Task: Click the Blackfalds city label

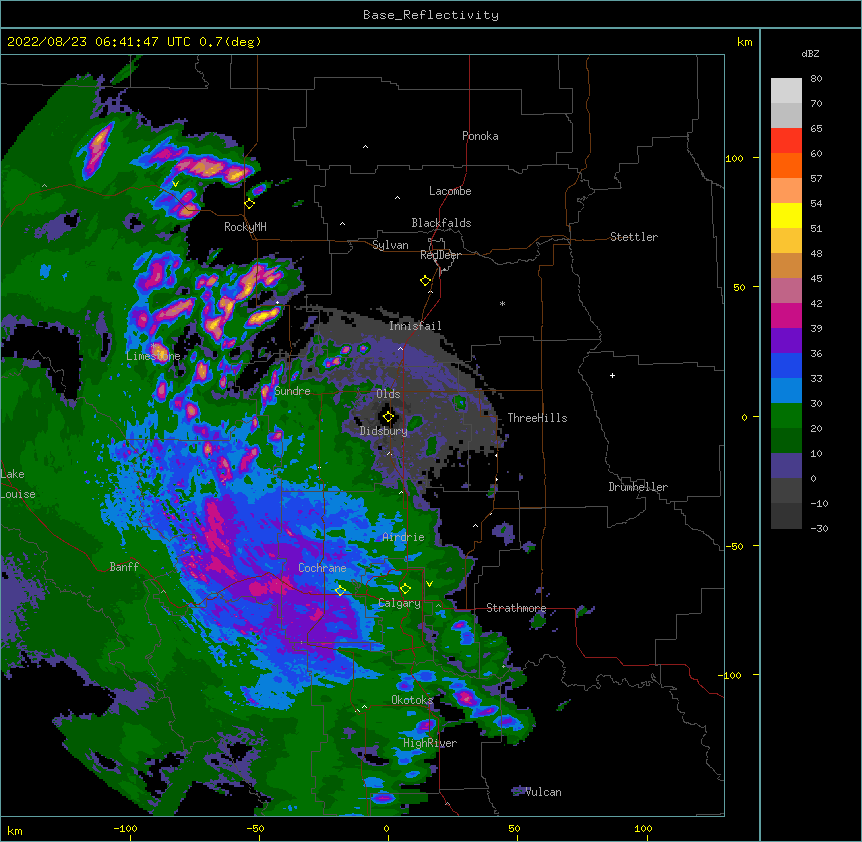Action: tap(441, 223)
